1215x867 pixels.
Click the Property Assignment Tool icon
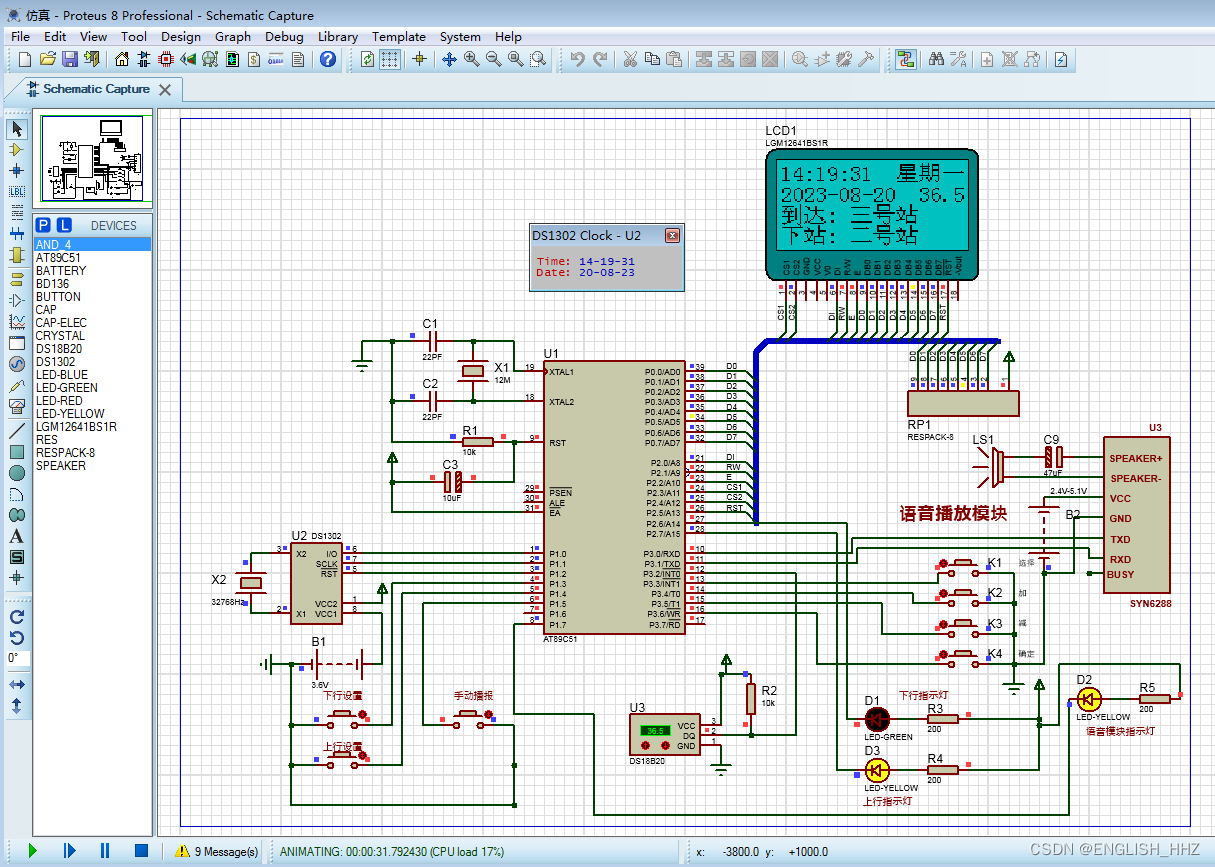(x=959, y=60)
